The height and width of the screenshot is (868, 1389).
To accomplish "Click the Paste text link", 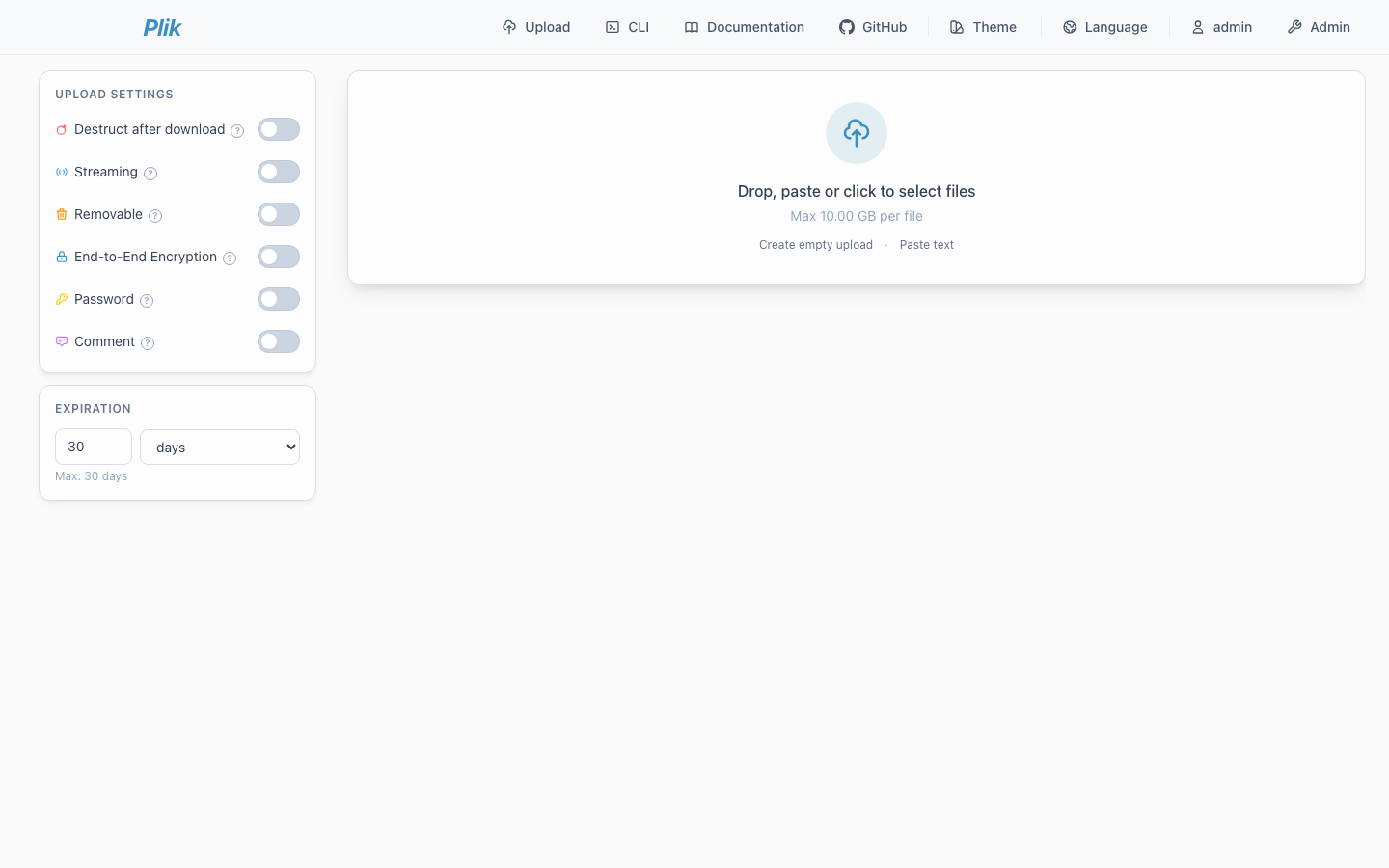I will point(927,245).
